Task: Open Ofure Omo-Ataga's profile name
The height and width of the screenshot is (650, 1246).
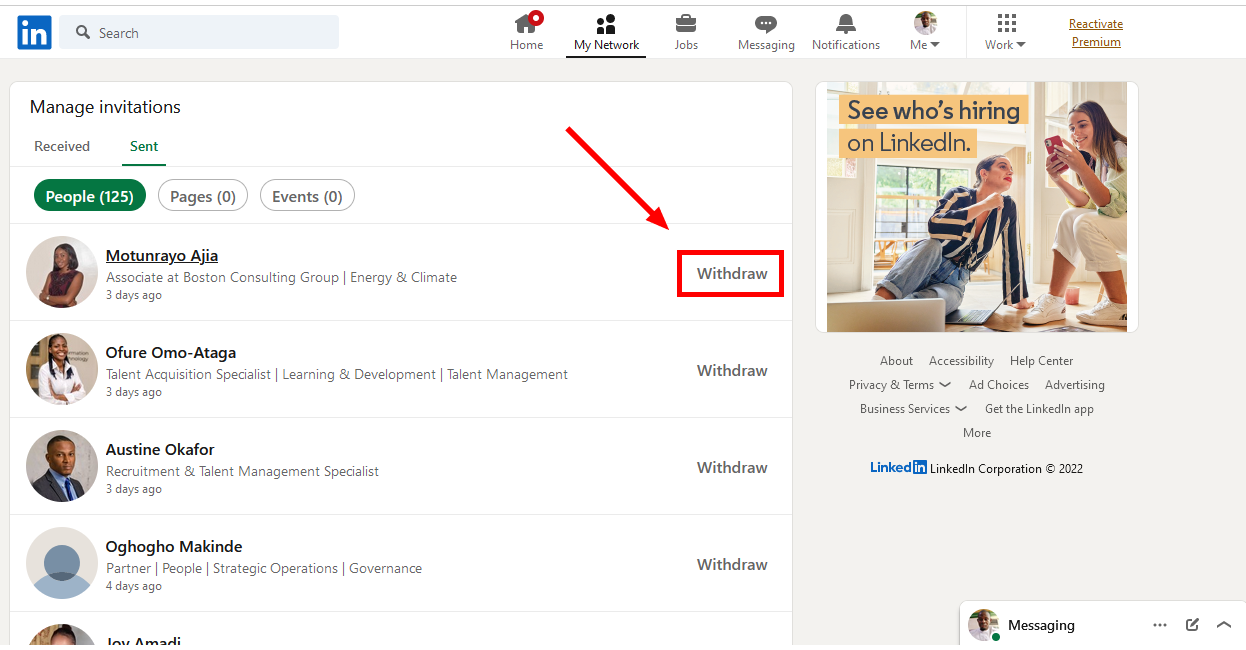Action: coord(171,353)
